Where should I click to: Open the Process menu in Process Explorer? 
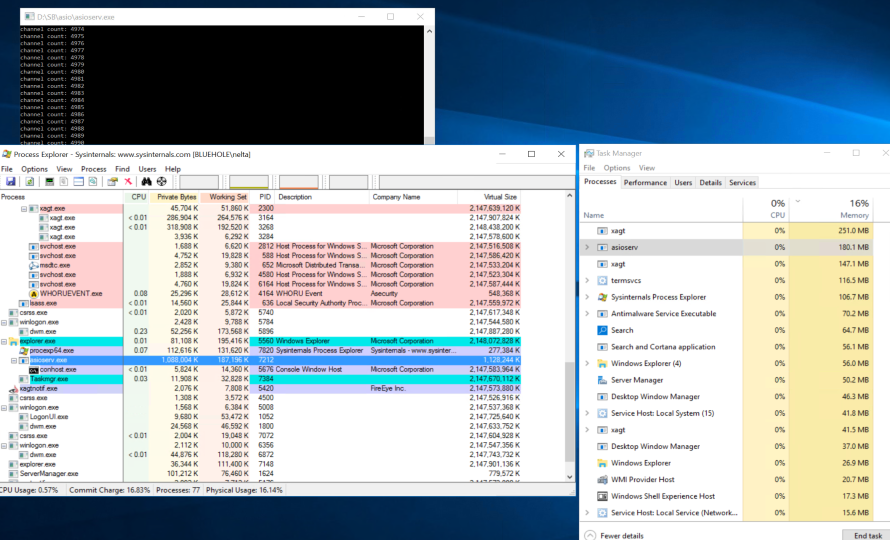[94, 169]
